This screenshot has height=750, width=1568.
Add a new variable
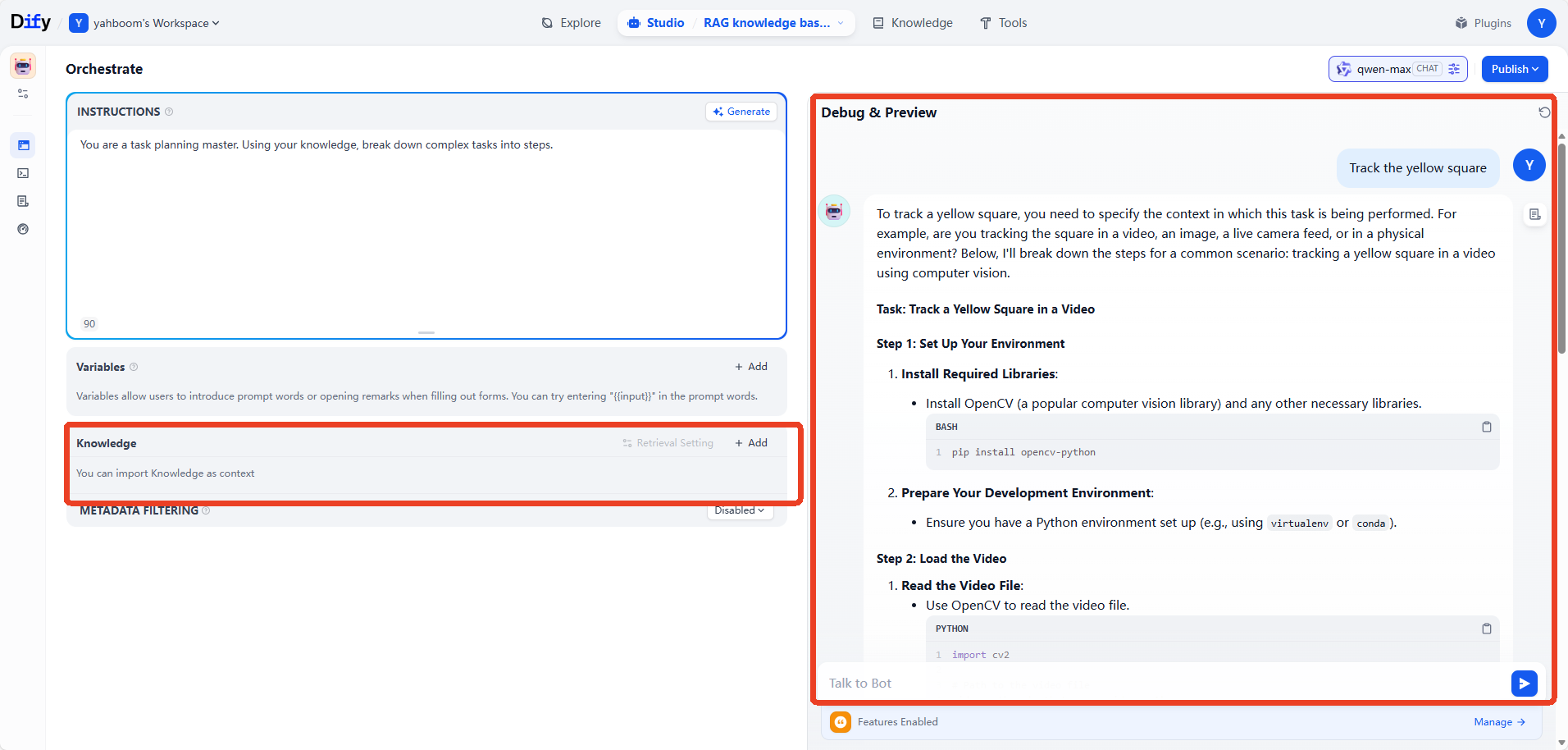[751, 367]
